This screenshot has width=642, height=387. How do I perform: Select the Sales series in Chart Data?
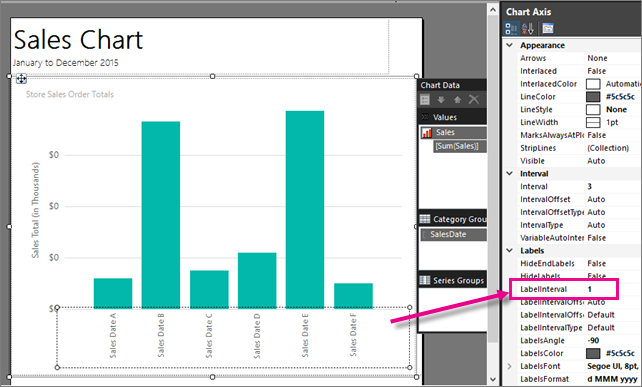pyautogui.click(x=454, y=132)
